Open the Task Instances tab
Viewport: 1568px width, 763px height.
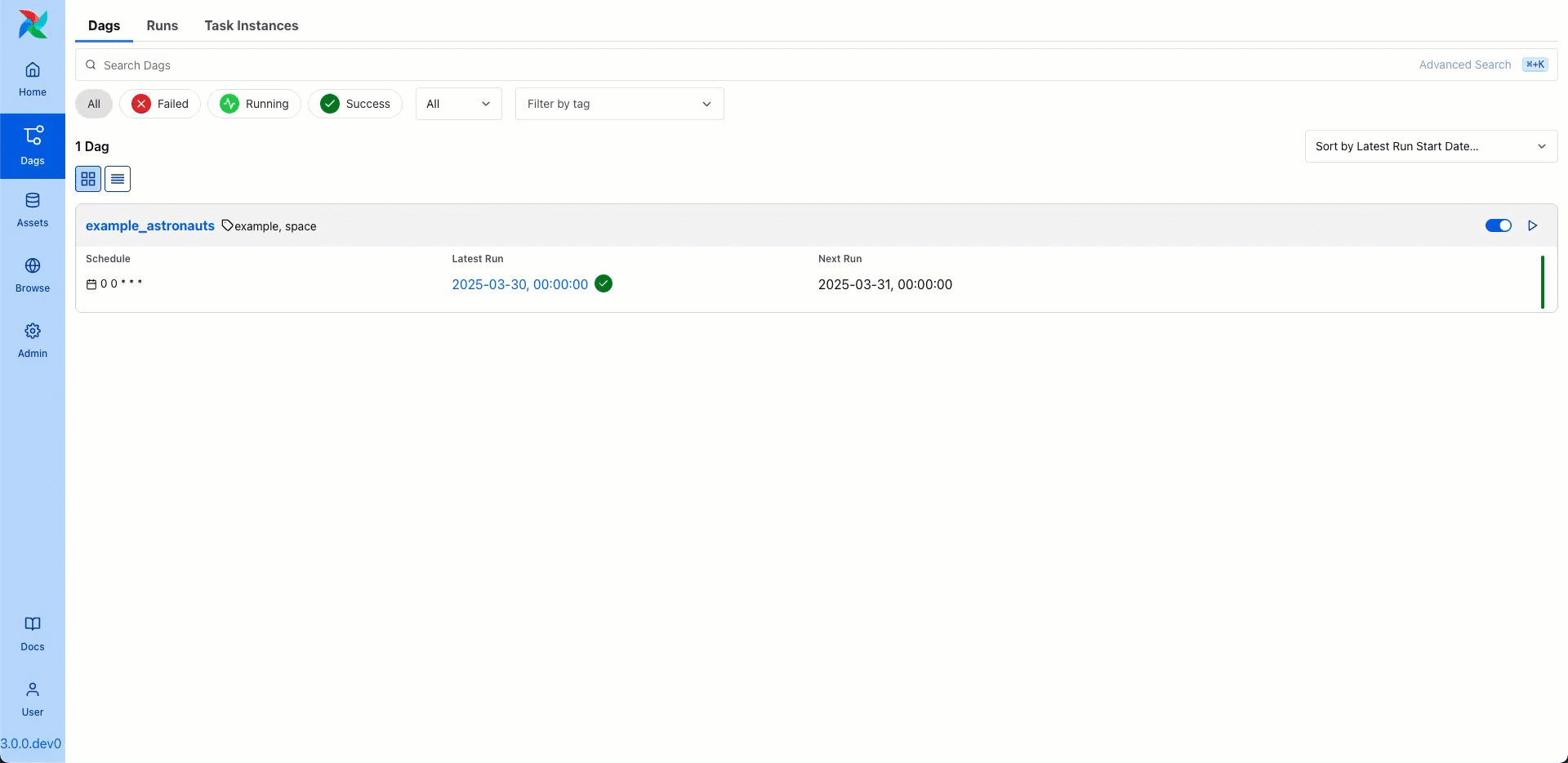[251, 25]
